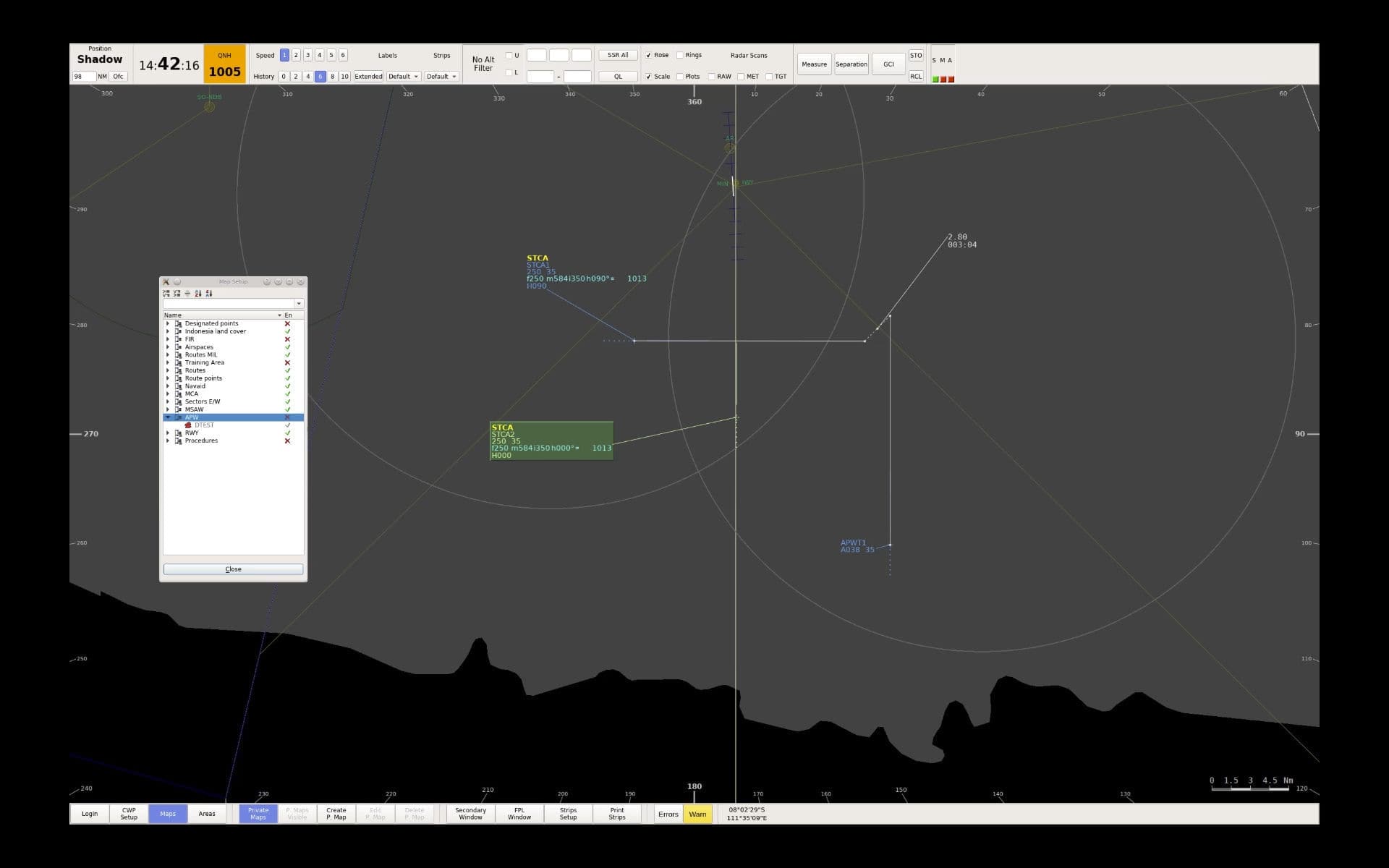
Task: Disable the Rose checkbox
Action: click(x=649, y=55)
